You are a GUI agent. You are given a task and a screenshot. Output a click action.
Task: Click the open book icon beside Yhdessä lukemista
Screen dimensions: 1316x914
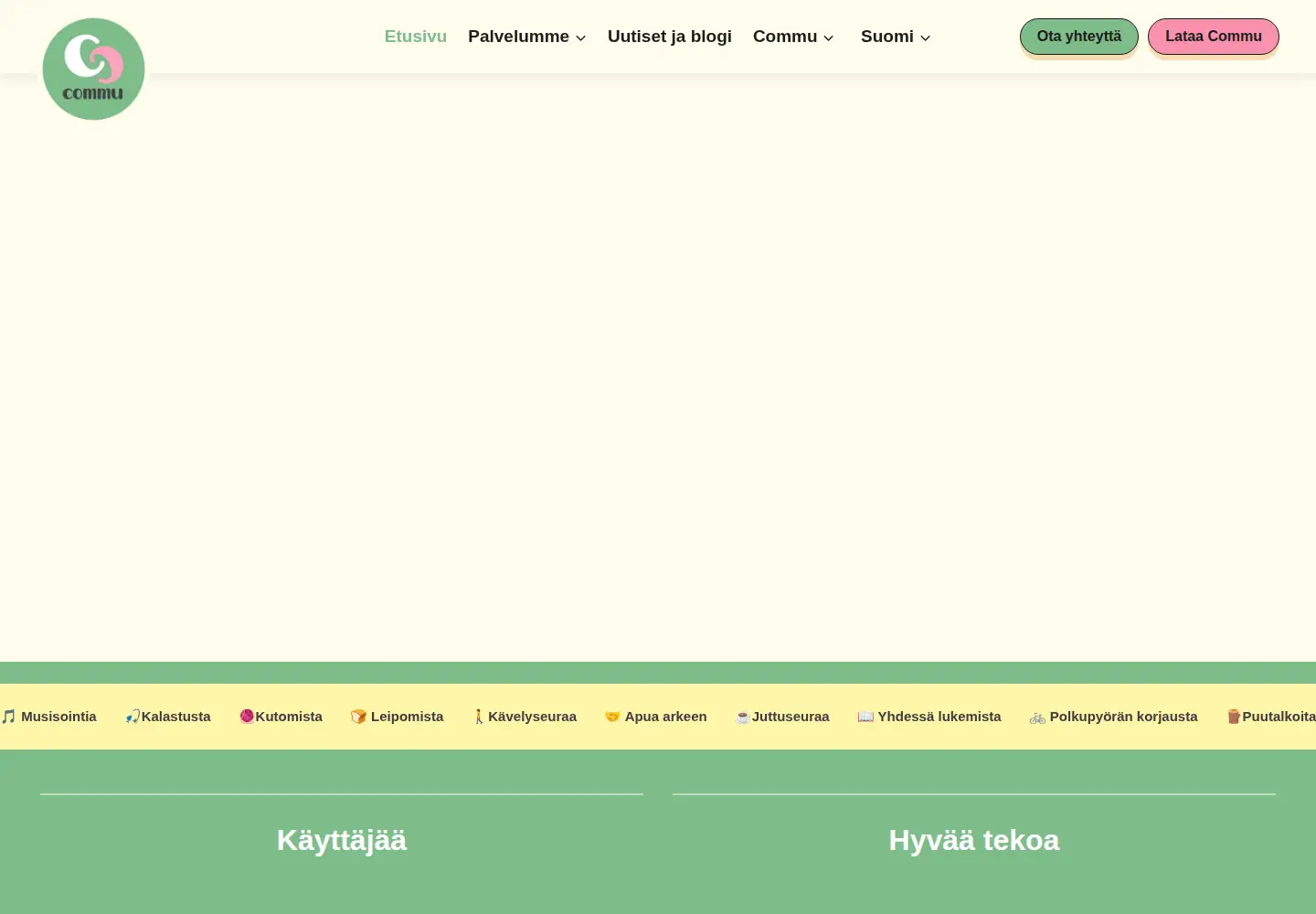coord(865,717)
